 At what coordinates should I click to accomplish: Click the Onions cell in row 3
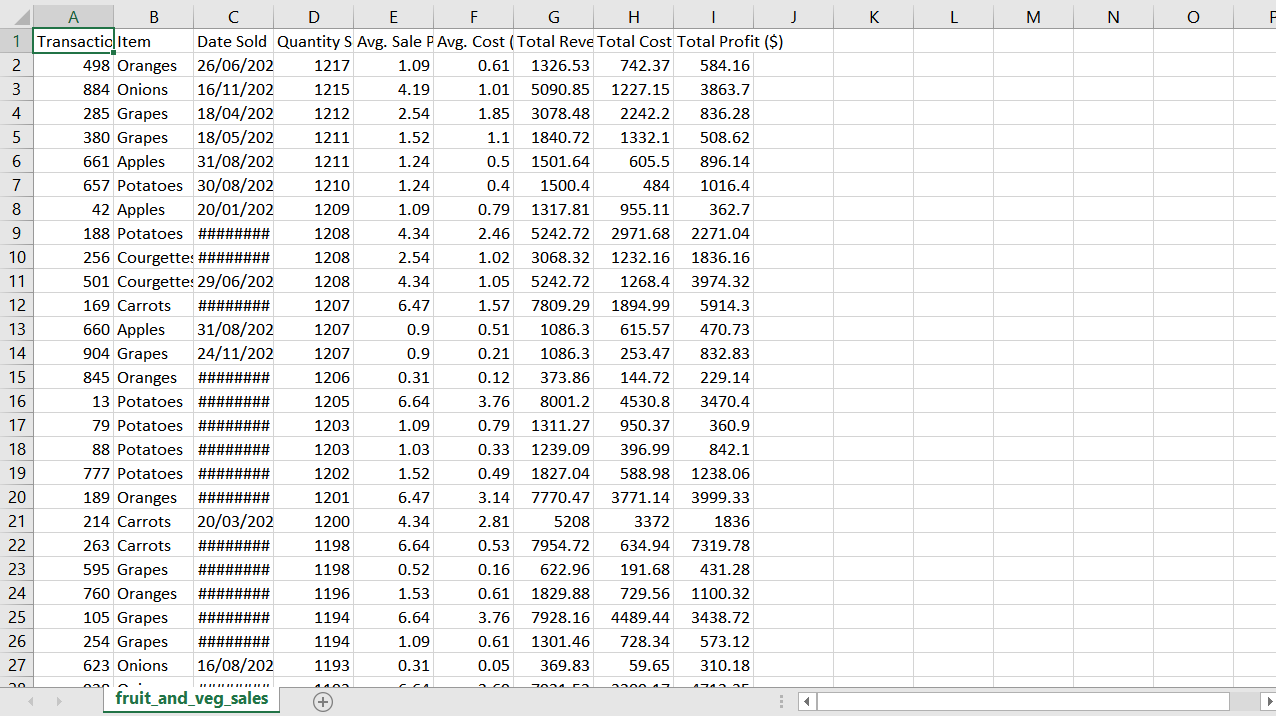[153, 90]
